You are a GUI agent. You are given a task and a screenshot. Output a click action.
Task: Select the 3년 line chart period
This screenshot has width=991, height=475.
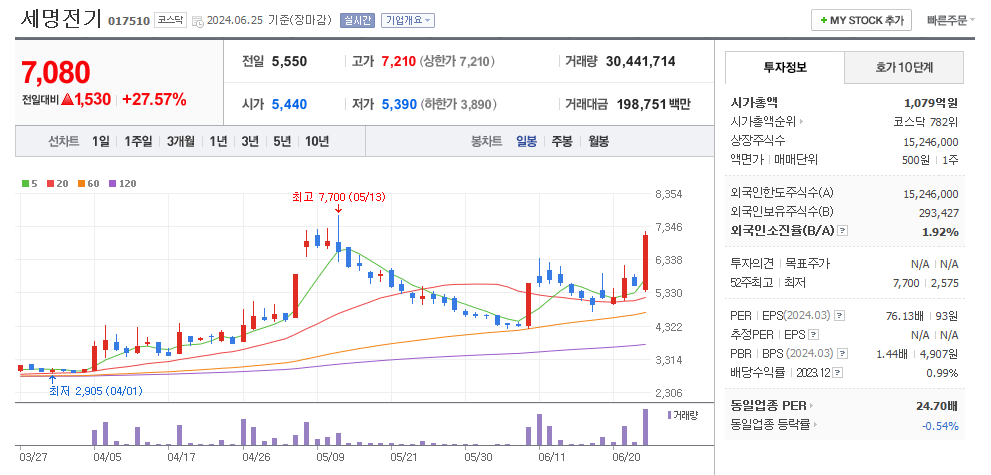(250, 141)
